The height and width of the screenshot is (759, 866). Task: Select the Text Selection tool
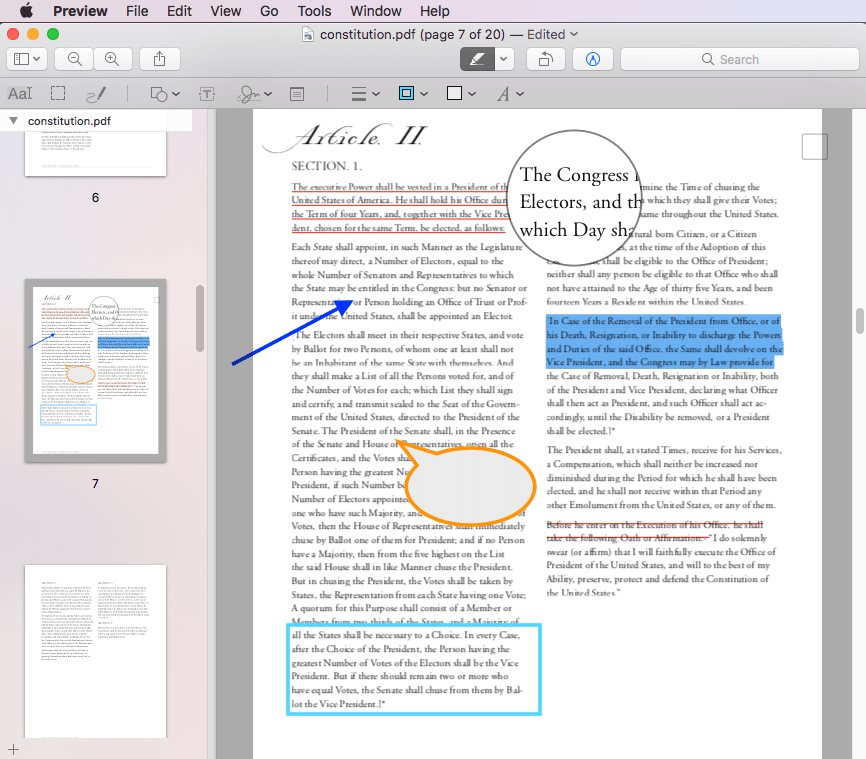pyautogui.click(x=20, y=93)
